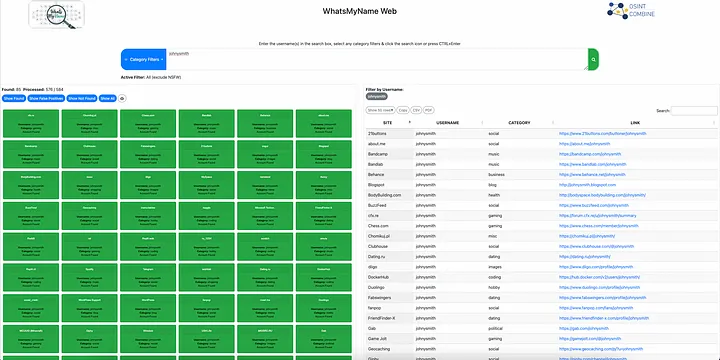This screenshot has height=360, width=720.
Task: Click the Show All button
Action: [x=107, y=98]
